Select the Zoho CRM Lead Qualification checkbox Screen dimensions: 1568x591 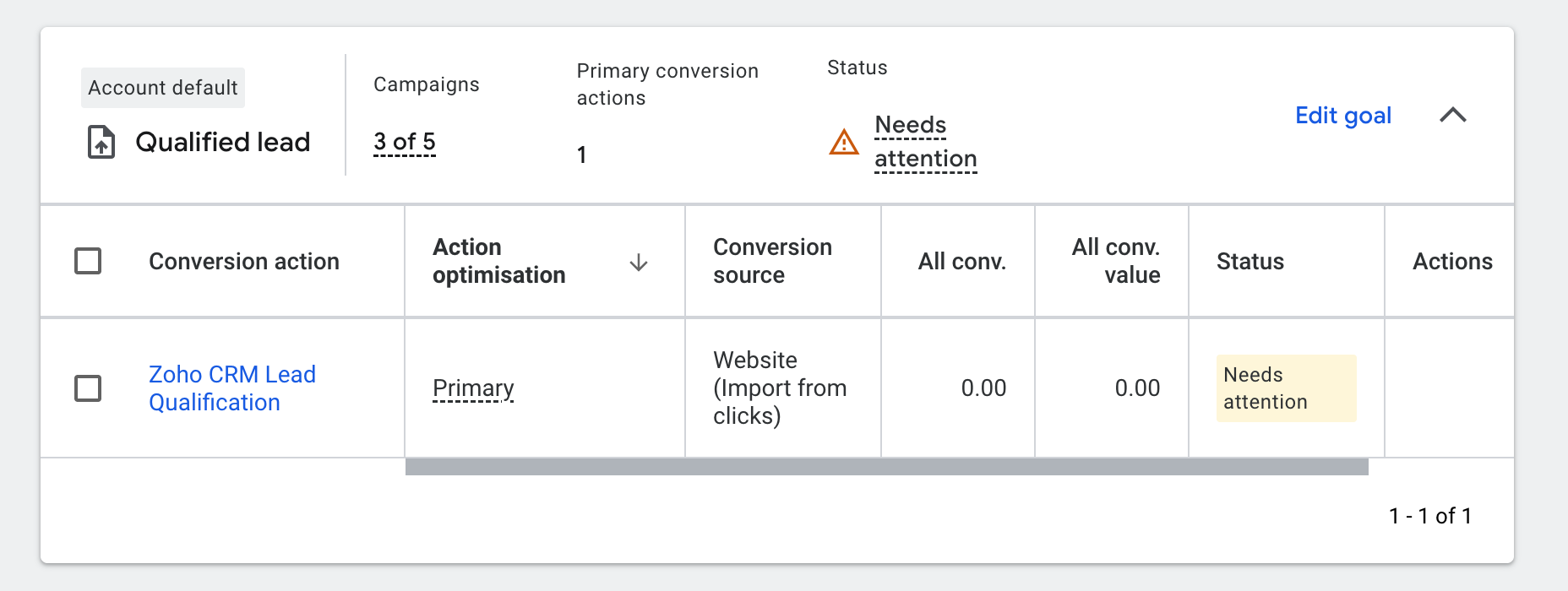click(88, 388)
